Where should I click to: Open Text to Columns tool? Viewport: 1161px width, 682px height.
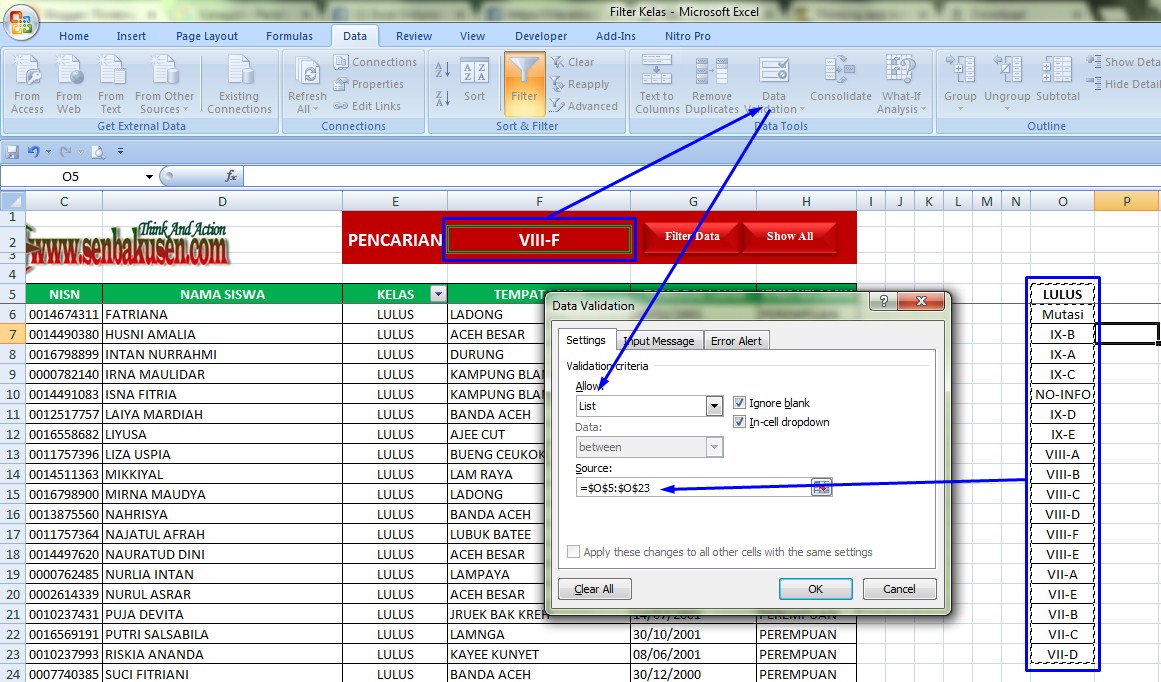(x=656, y=84)
